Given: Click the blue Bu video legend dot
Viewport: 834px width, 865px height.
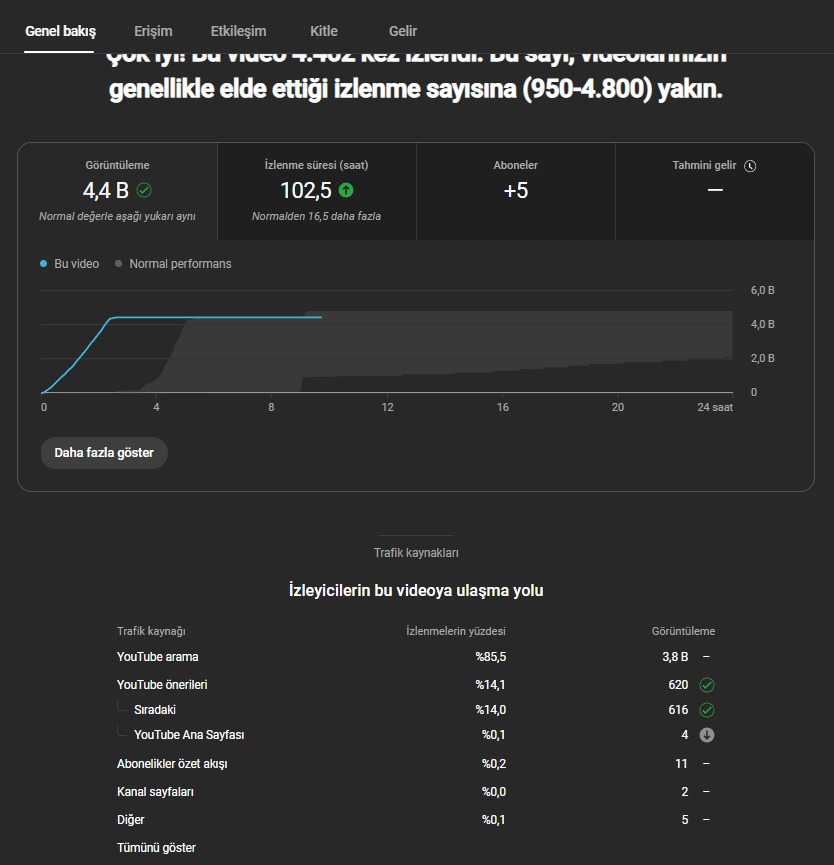Looking at the screenshot, I should [44, 264].
